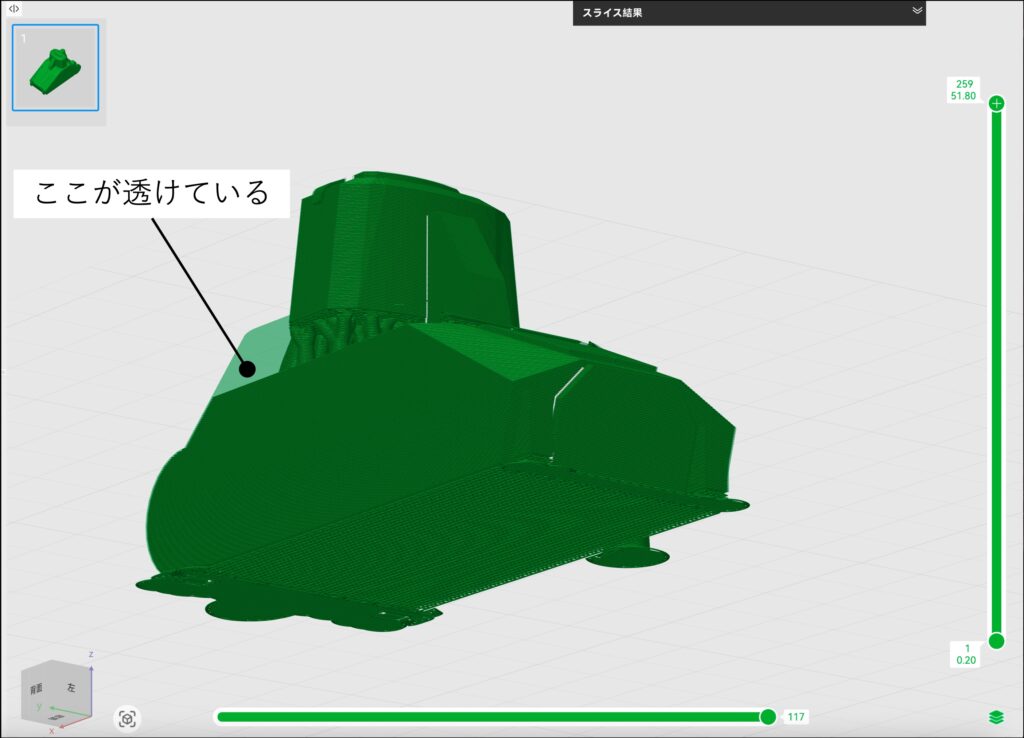Viewport: 1024px width, 738px height.
Task: Click the bottom handle of layer slider
Action: [x=996, y=640]
